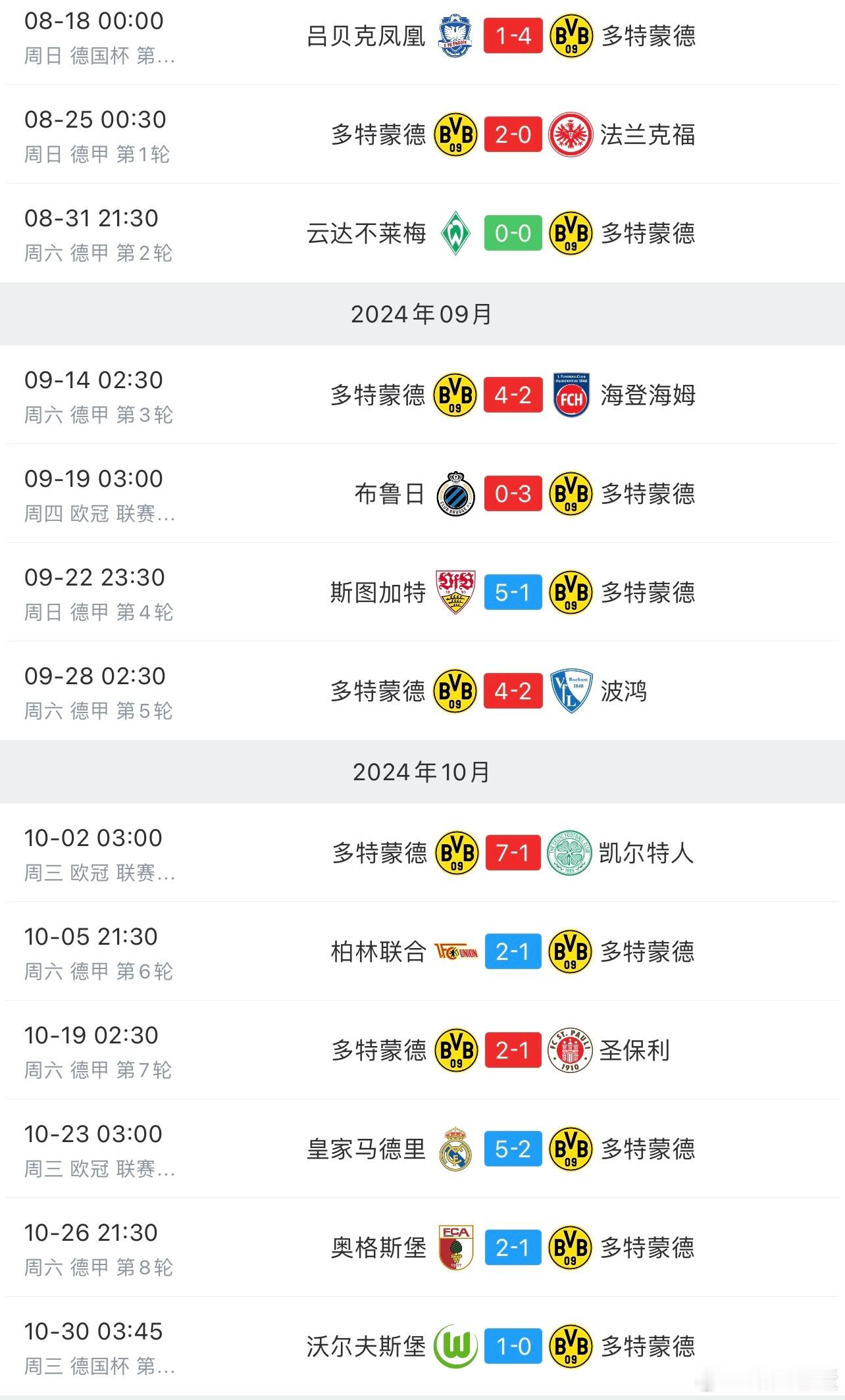Open the 柏林联合 team name link
The width and height of the screenshot is (845, 1400).
click(378, 951)
